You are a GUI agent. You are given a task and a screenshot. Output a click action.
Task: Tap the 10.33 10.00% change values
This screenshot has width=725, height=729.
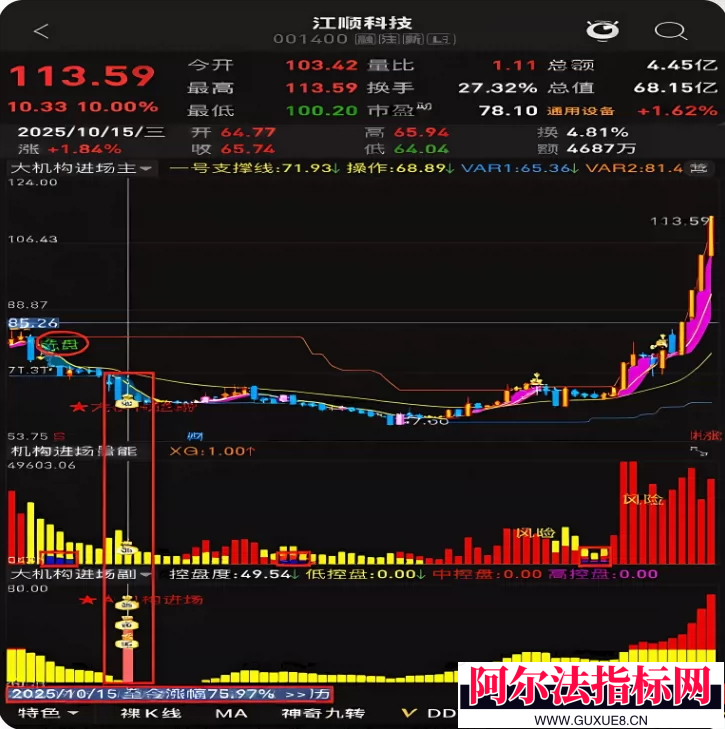[83, 107]
